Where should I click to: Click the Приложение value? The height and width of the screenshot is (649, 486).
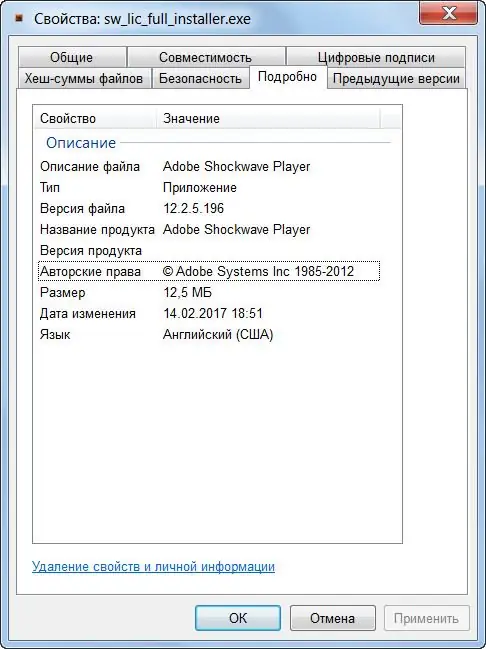(200, 187)
